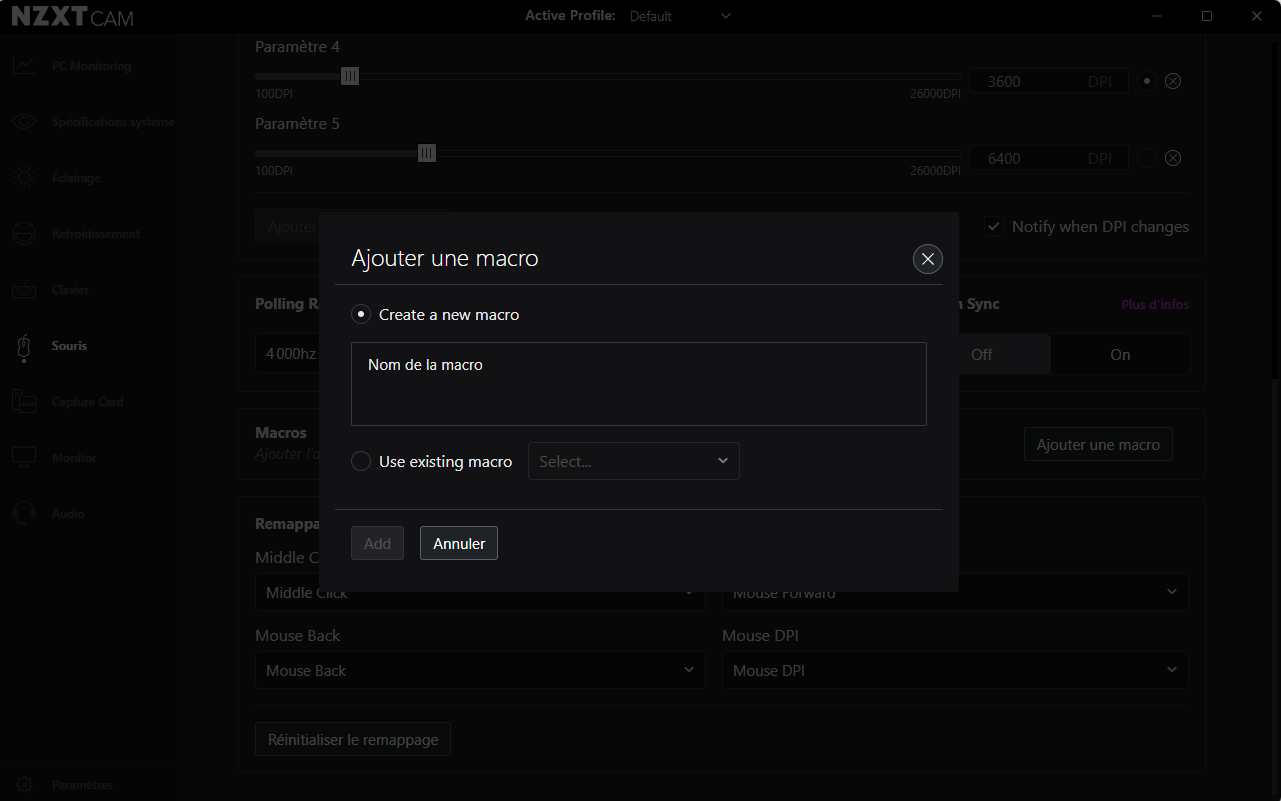Open the Select... macro dropdown
Image resolution: width=1281 pixels, height=801 pixels.
click(633, 461)
